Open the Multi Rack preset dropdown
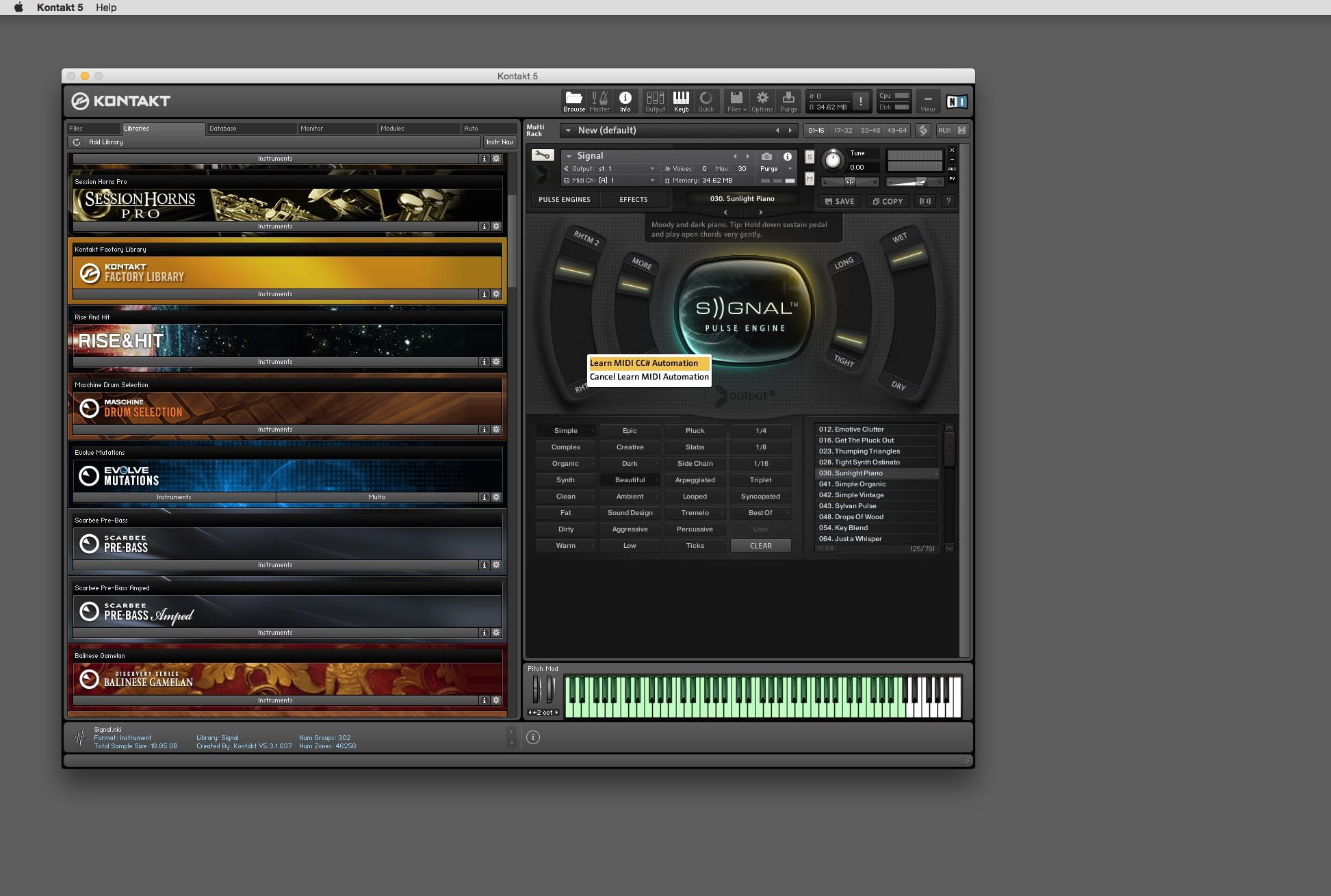The height and width of the screenshot is (896, 1331). [x=568, y=131]
